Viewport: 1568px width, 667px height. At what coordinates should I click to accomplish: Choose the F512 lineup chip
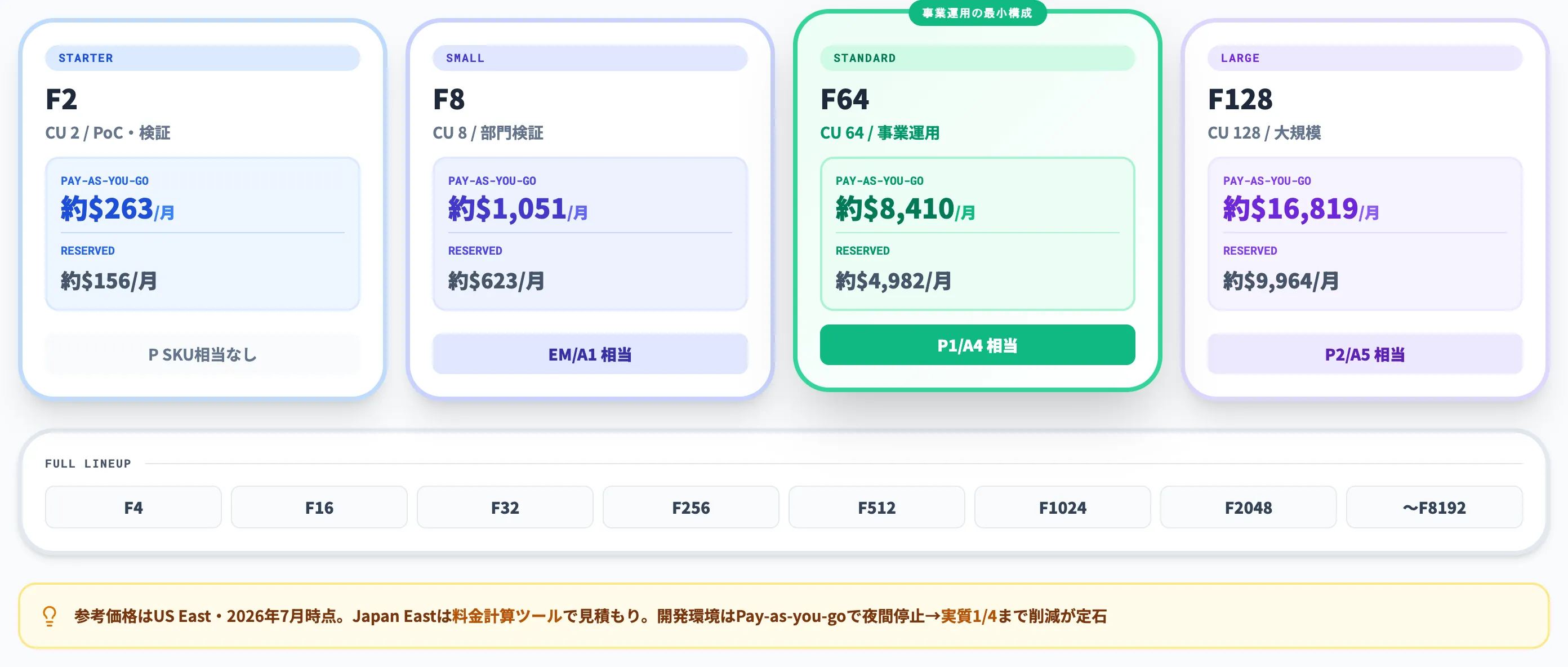pyautogui.click(x=876, y=507)
